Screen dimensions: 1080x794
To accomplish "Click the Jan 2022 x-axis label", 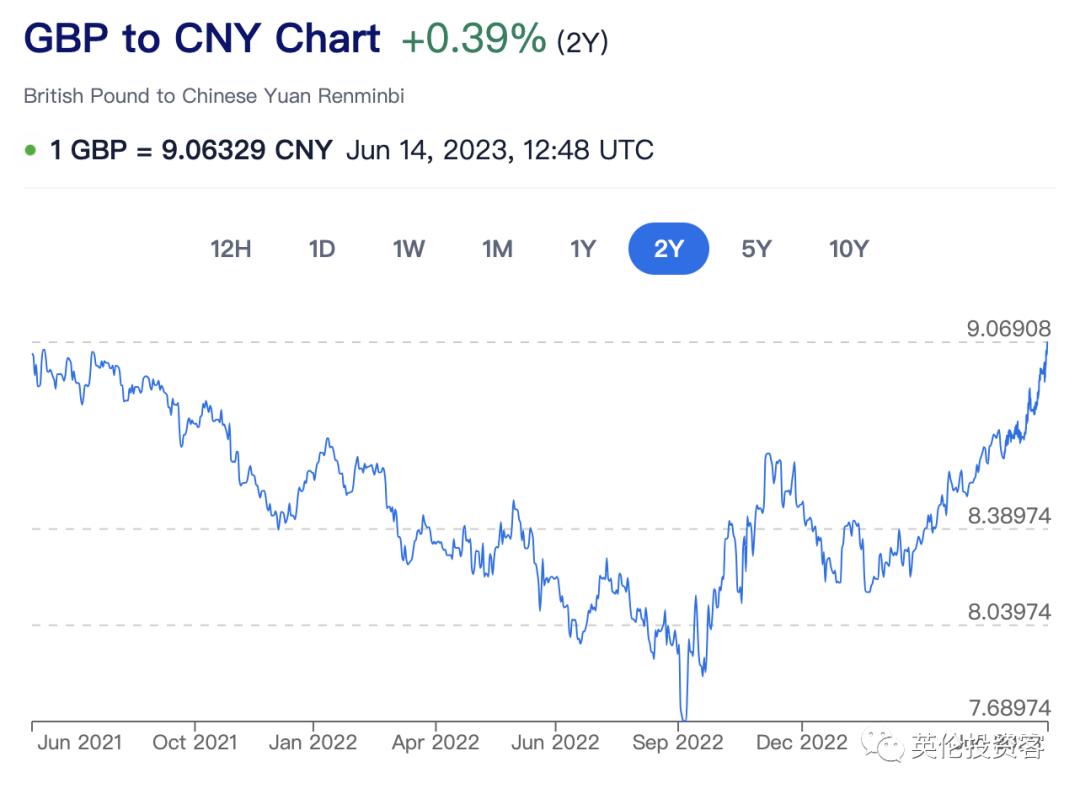I will pos(314,742).
